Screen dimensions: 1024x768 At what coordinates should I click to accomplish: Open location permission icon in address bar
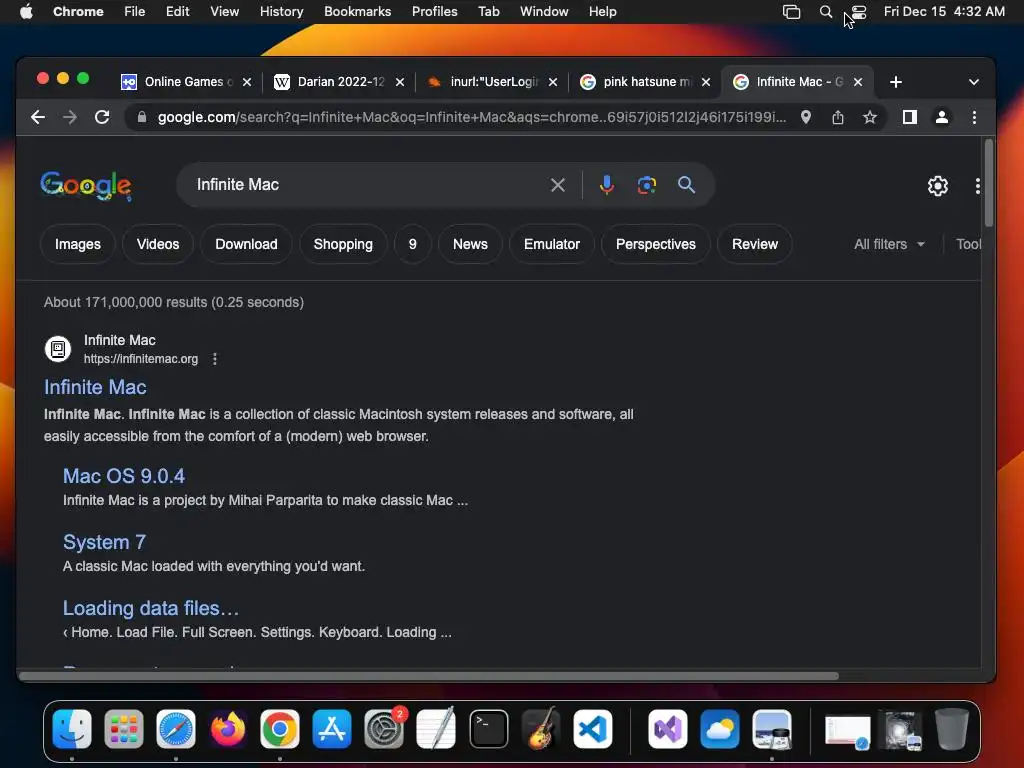[806, 118]
